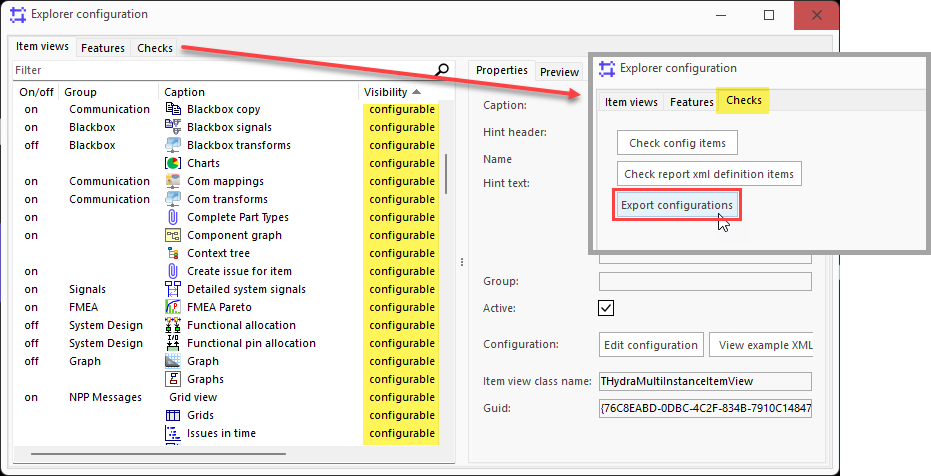
Task: Click the Graph row icon
Action: pyautogui.click(x=173, y=361)
